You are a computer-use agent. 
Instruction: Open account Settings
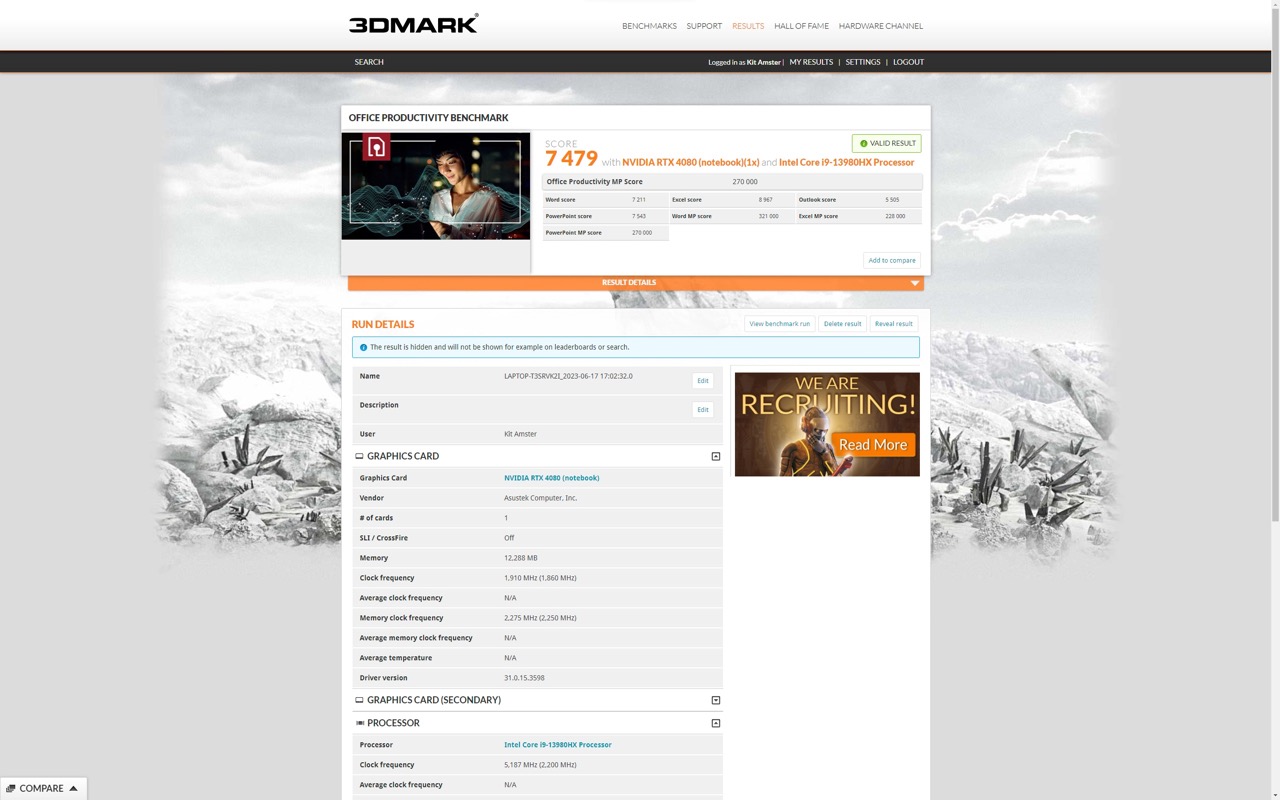[x=863, y=62]
